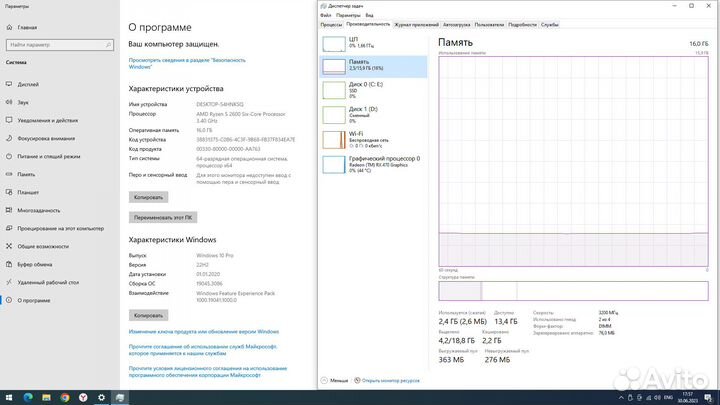Open Удаленный рабочий стол section
The image size is (720, 405).
coord(48,282)
